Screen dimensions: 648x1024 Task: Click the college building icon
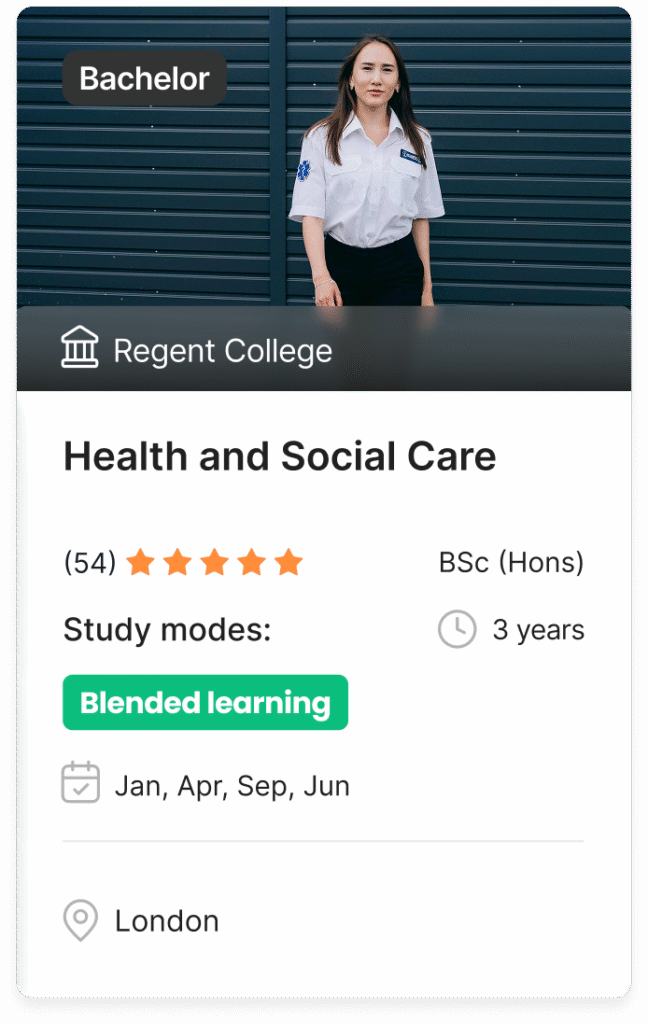coord(80,350)
